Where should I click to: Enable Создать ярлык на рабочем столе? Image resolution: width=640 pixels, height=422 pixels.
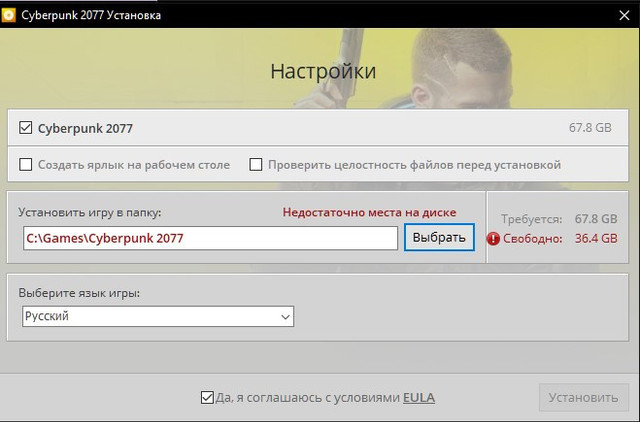[x=26, y=164]
